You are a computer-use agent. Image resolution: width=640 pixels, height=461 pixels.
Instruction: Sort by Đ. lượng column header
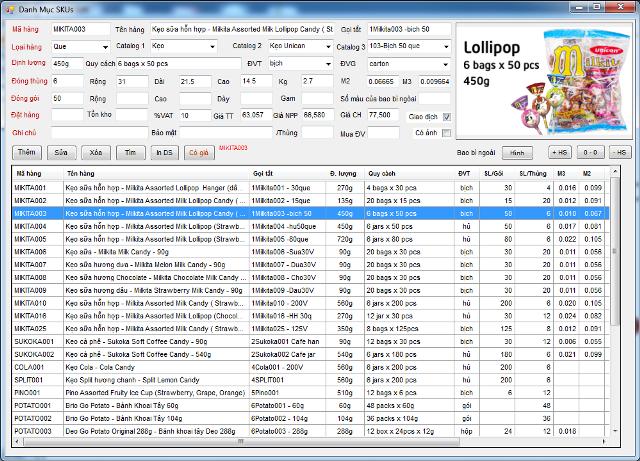click(343, 174)
